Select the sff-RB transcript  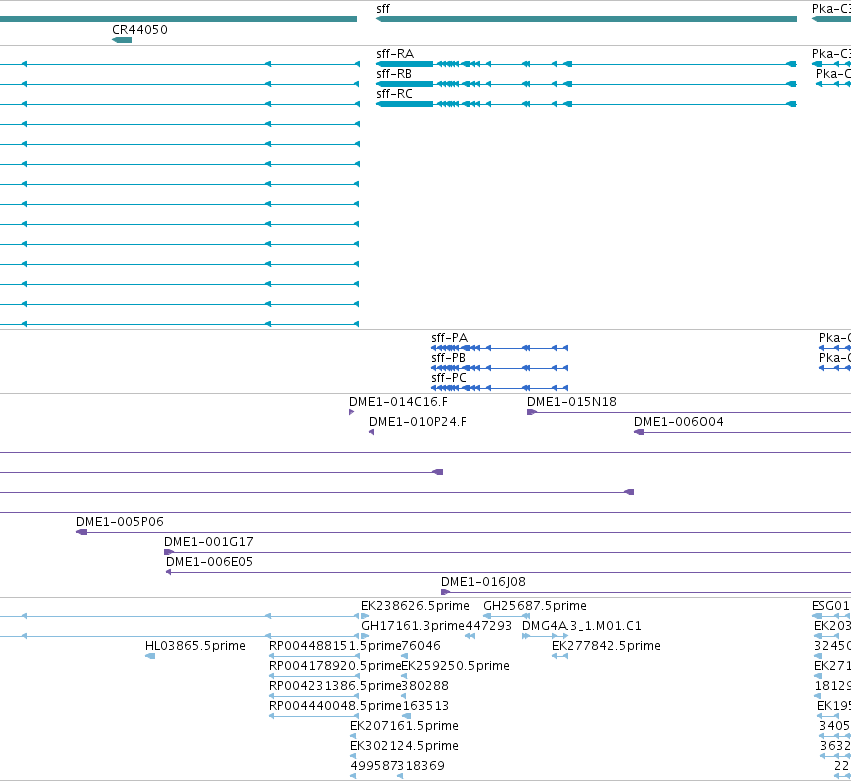(x=586, y=84)
